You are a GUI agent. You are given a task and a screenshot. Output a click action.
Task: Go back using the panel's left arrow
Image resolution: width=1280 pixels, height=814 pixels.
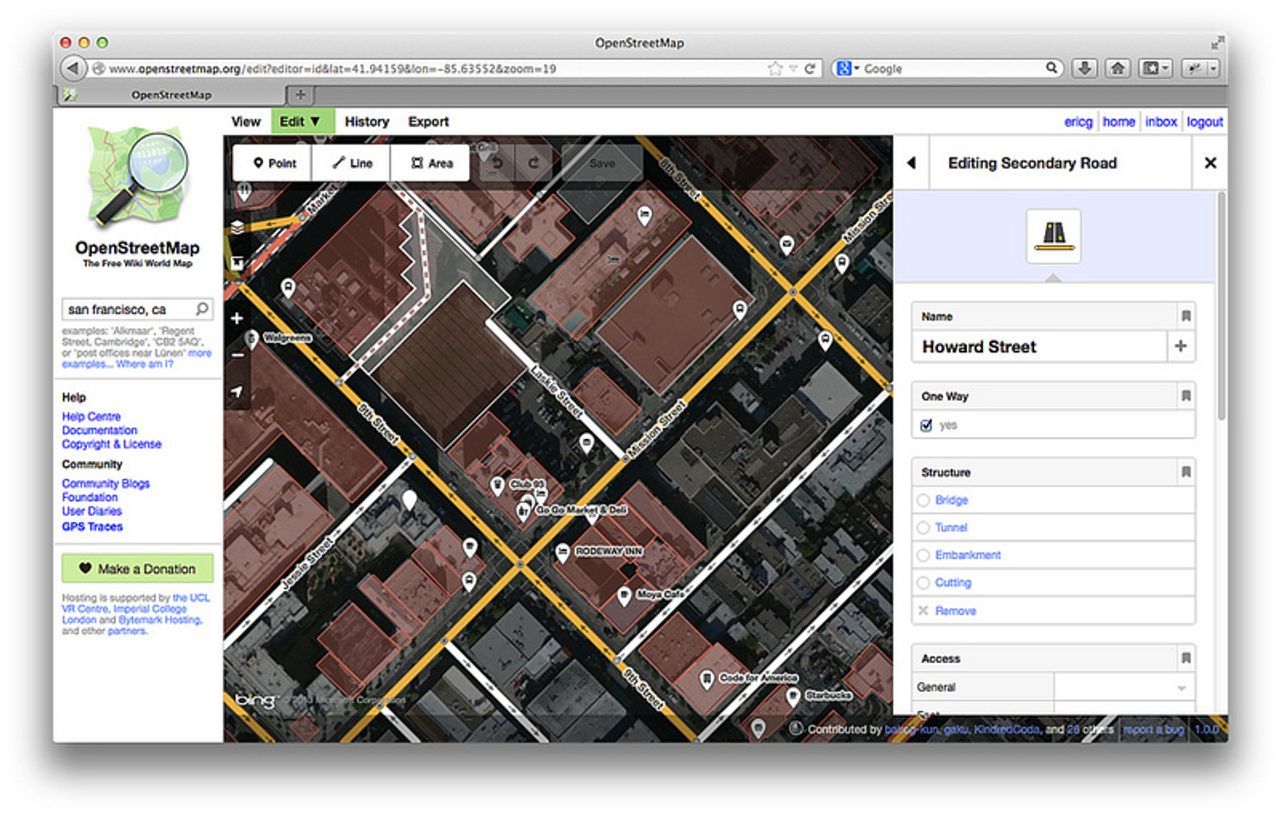click(910, 163)
